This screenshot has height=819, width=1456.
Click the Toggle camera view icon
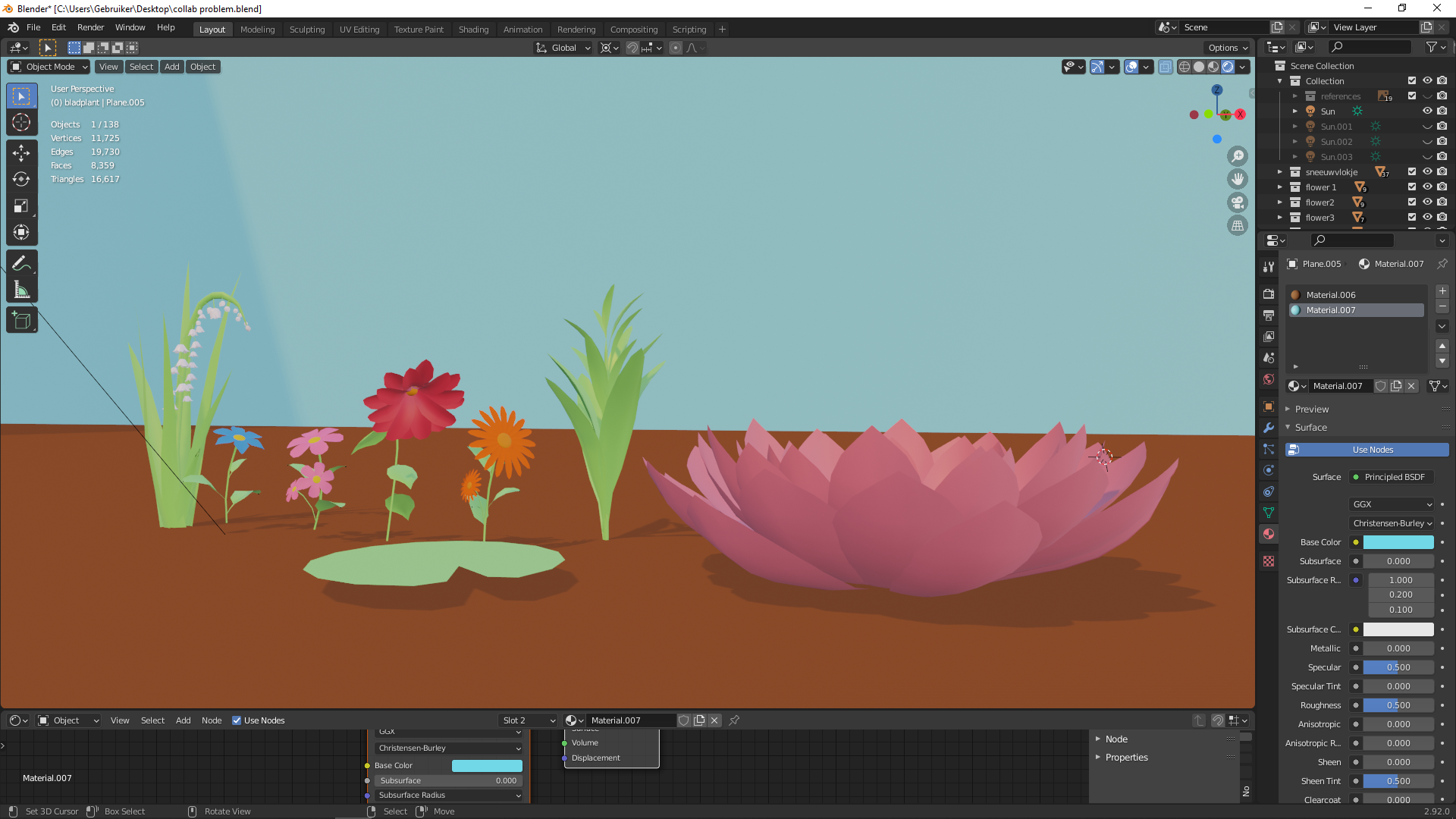(1238, 202)
